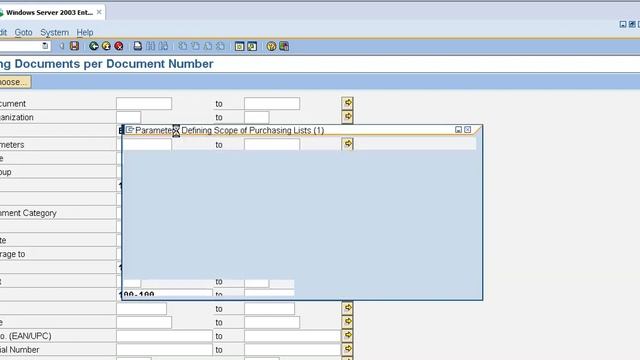640x360 pixels.
Task: Open the Goto menu
Action: [x=23, y=32]
